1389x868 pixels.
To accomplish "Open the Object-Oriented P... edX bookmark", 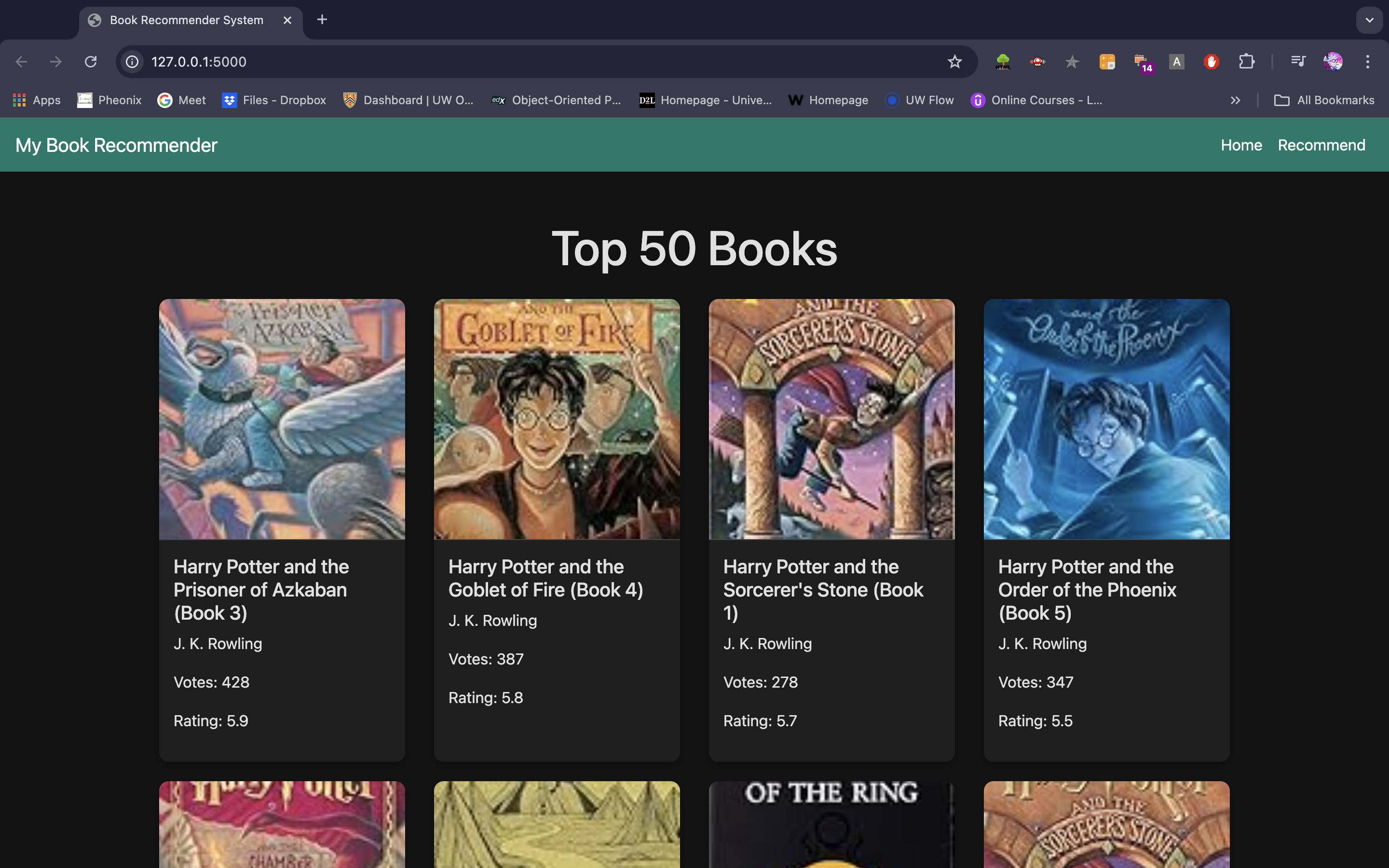I will pyautogui.click(x=557, y=100).
